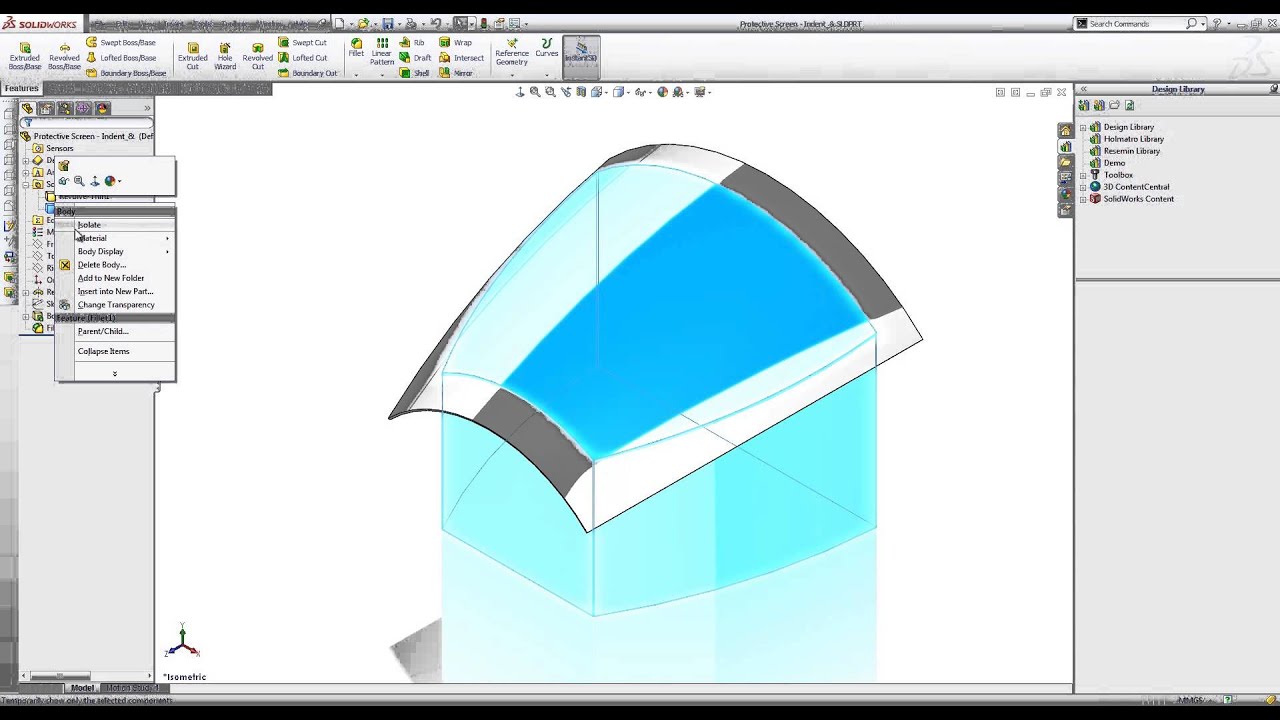Click Section View icon in view toolbar
This screenshot has height=720, width=1280.
(581, 92)
